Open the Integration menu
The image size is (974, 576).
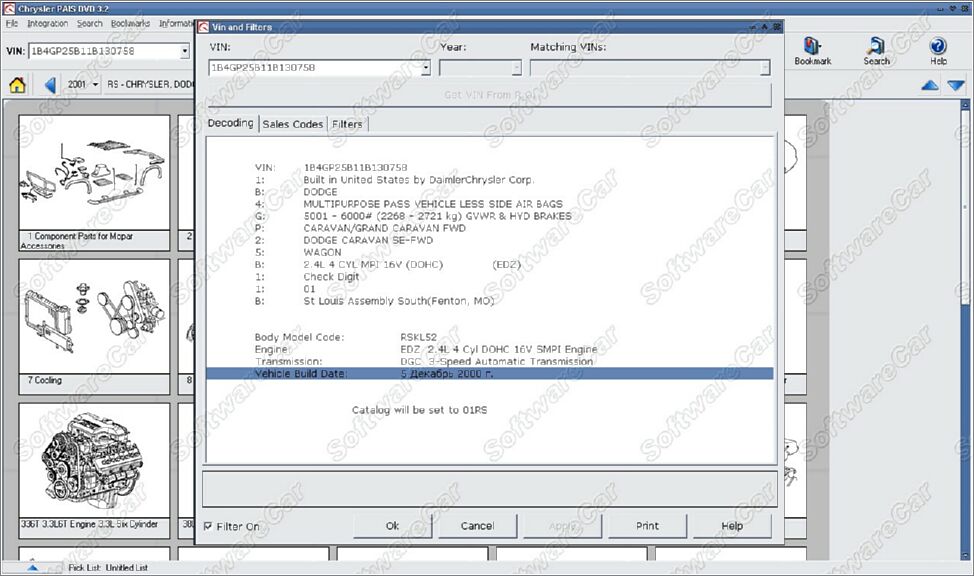coord(47,23)
